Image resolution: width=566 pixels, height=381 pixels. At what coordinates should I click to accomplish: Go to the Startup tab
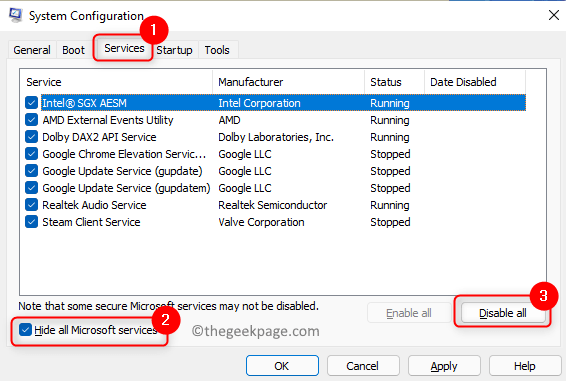coord(174,50)
